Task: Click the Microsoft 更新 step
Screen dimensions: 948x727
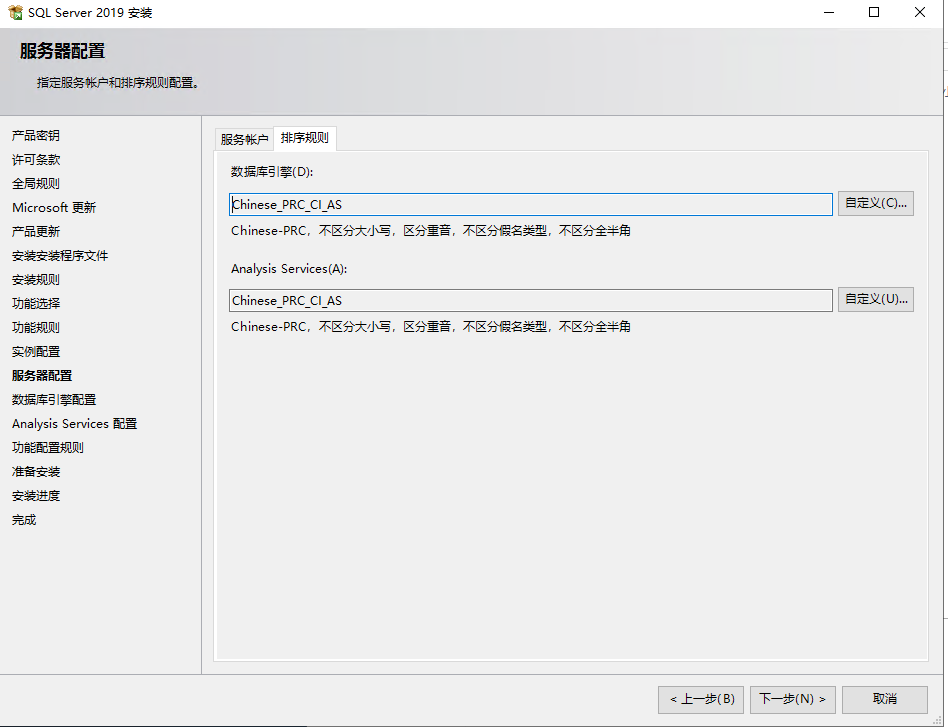Action: 54,207
